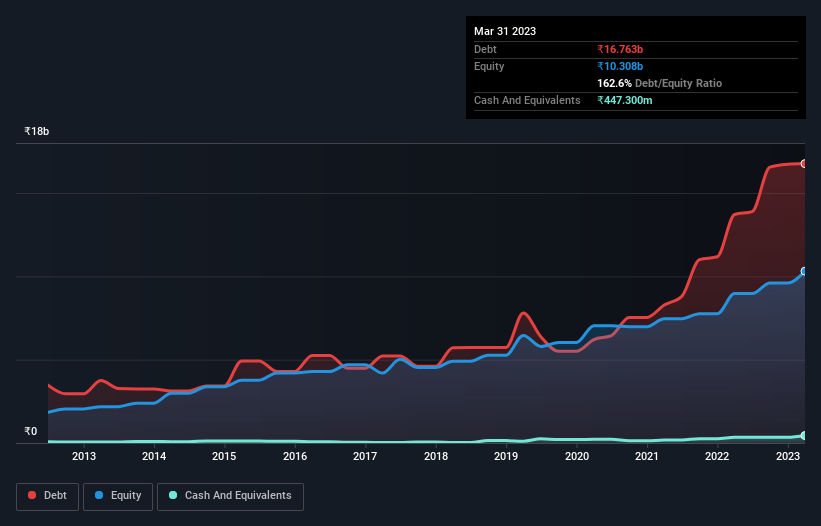Select the 2017 x-axis year label
Screen dimensions: 821x526
[365, 457]
